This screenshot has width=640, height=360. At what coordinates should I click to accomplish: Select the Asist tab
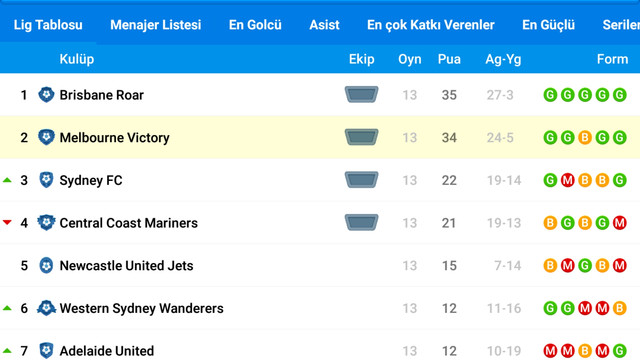(324, 24)
